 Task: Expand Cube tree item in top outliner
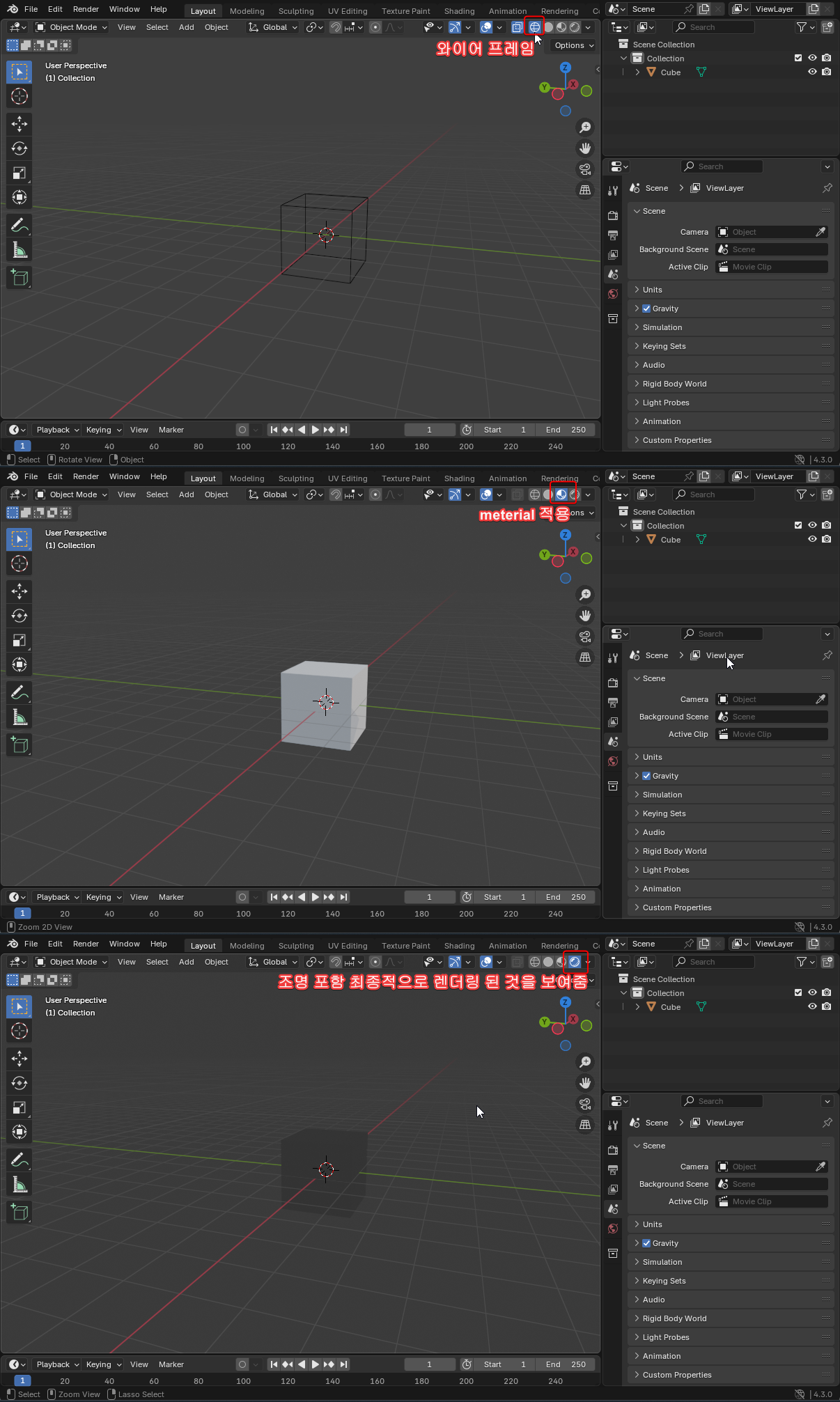[x=637, y=72]
